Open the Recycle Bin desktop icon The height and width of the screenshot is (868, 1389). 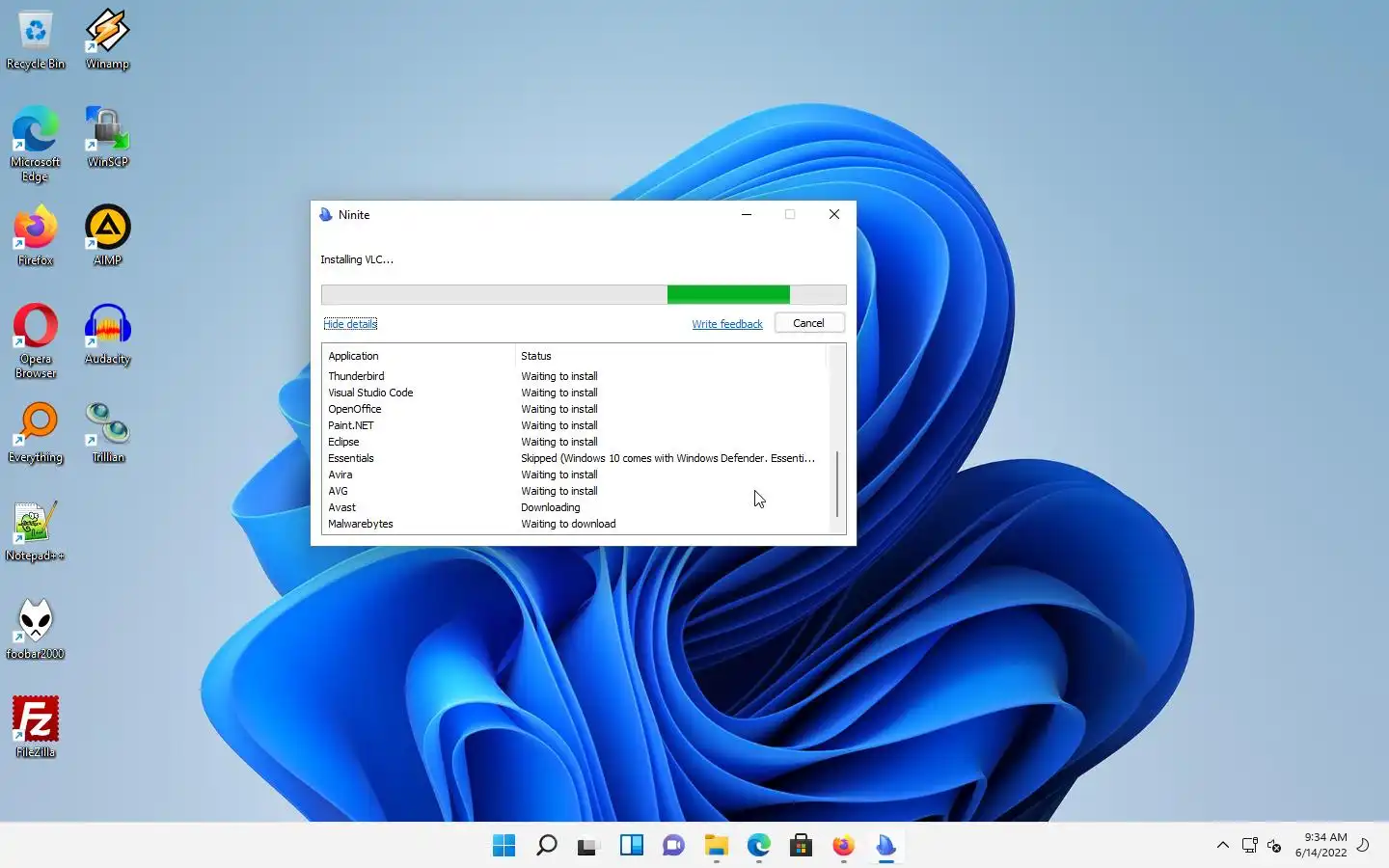(36, 40)
